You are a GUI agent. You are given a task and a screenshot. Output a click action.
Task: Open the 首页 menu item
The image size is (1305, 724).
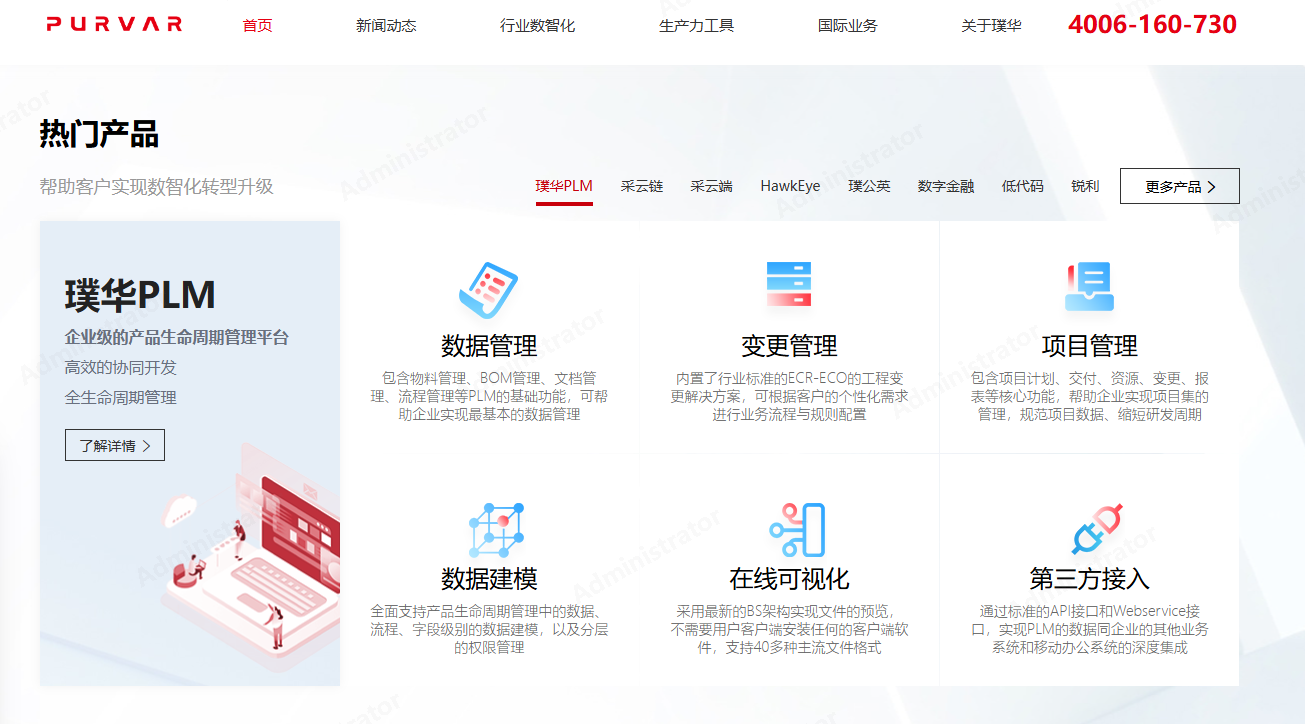tap(257, 25)
